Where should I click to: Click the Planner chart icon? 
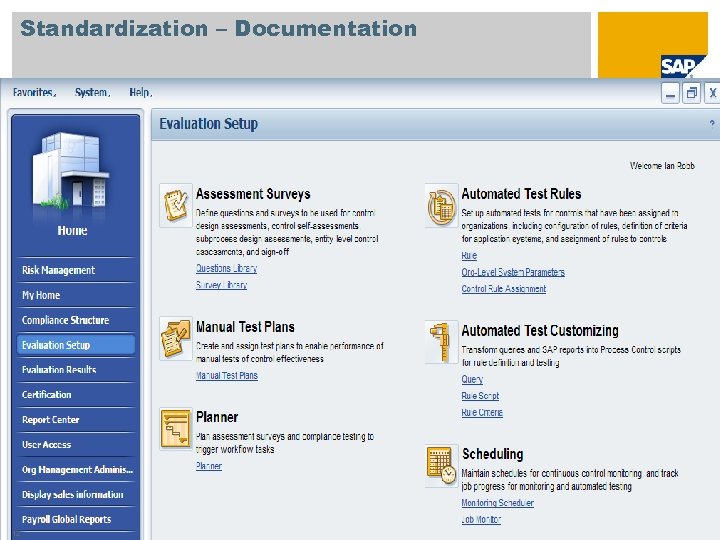click(176, 428)
